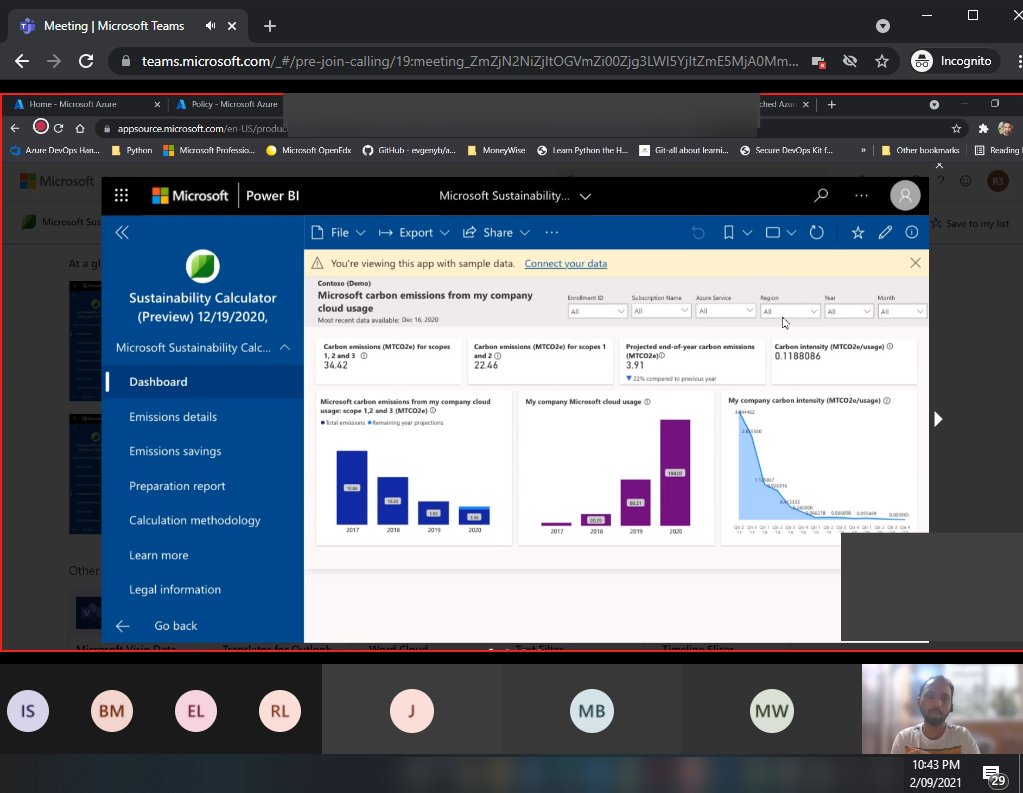Click the shared browser home icon
The image size is (1023, 793).
pyautogui.click(x=80, y=129)
